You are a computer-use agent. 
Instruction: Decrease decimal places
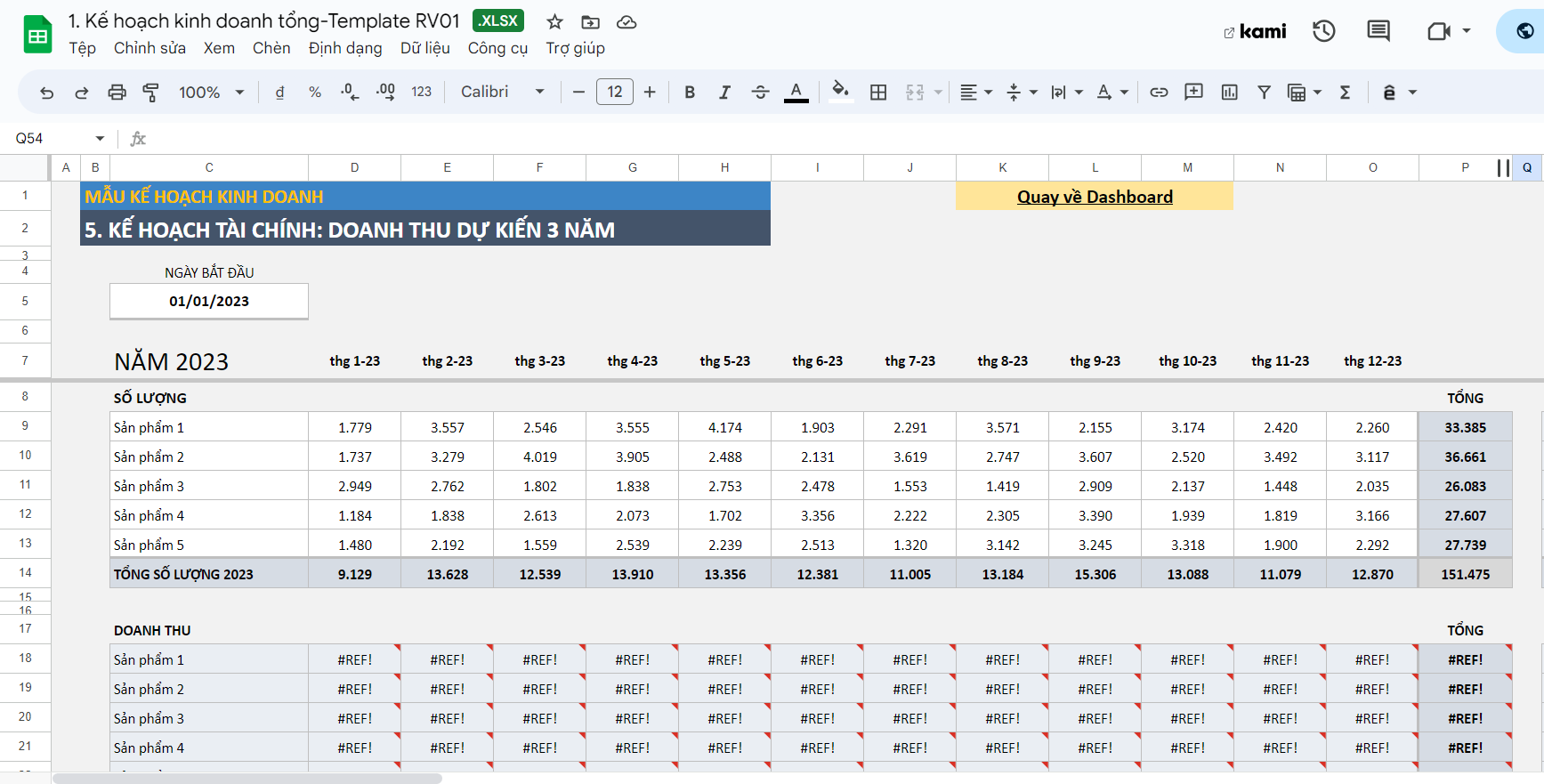click(350, 93)
